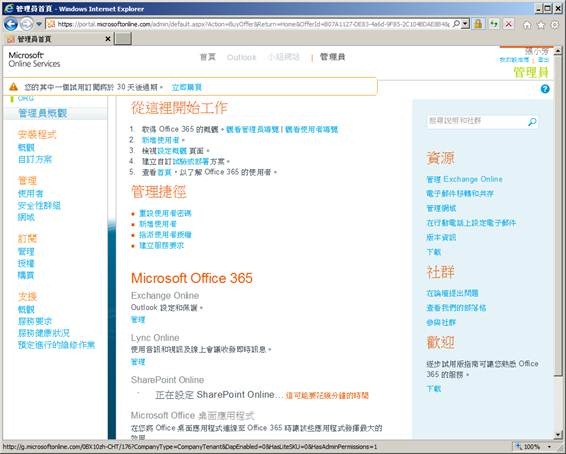
Task: Open the recent pages dropdown beside the Forward button
Action: coord(39,24)
